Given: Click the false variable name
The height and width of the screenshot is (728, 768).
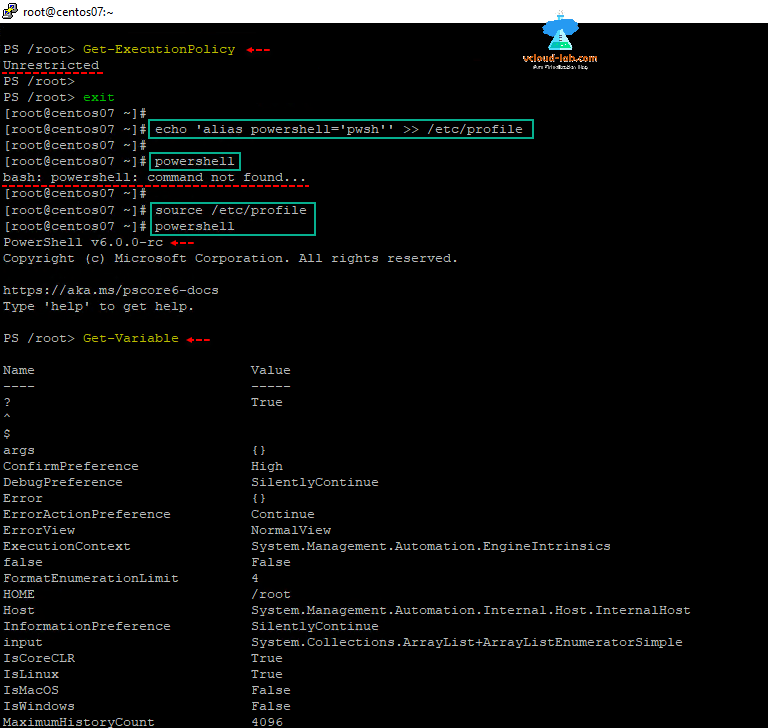Looking at the screenshot, I should 23,562.
